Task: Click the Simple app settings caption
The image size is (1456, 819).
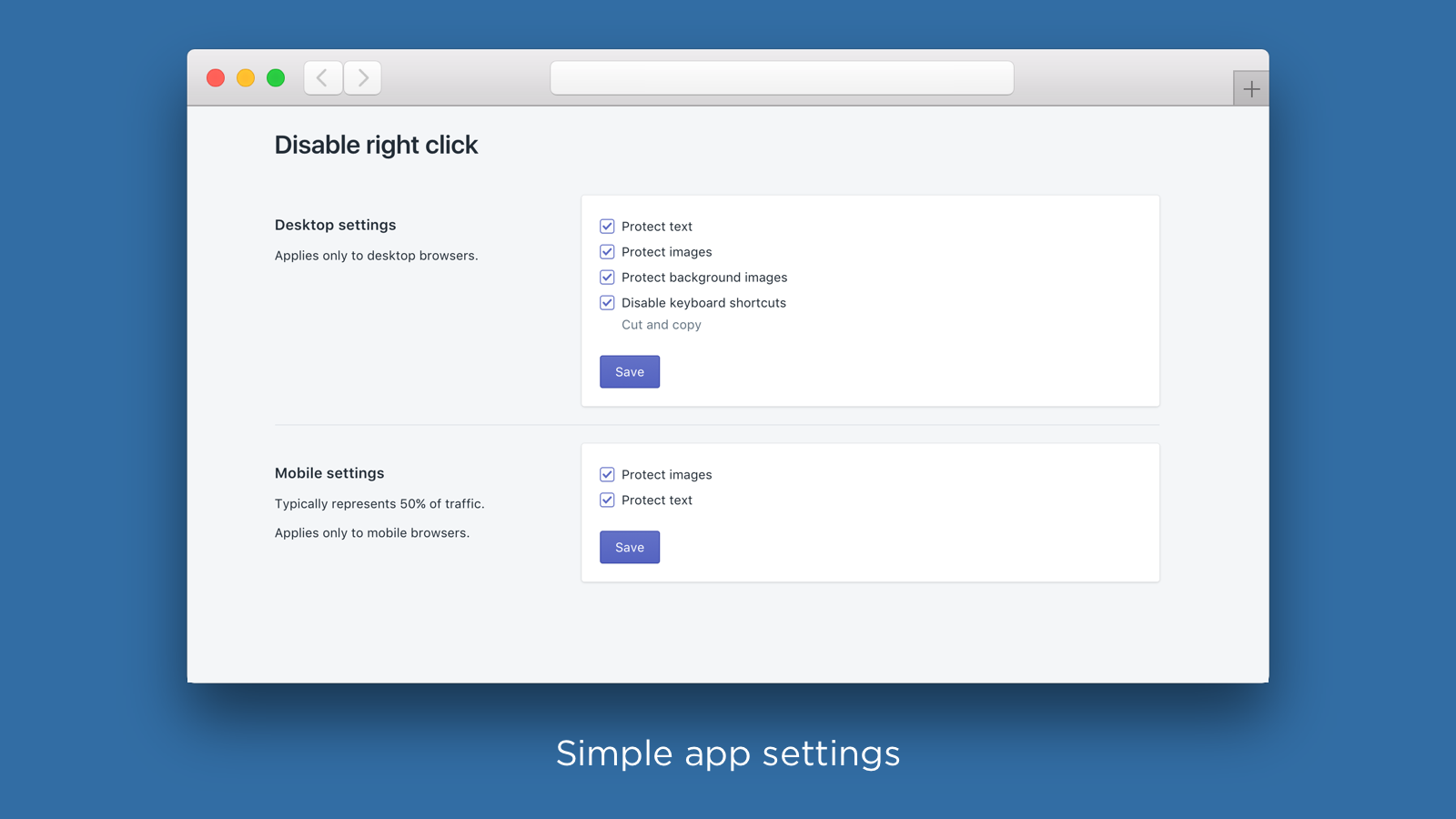Action: [x=728, y=753]
